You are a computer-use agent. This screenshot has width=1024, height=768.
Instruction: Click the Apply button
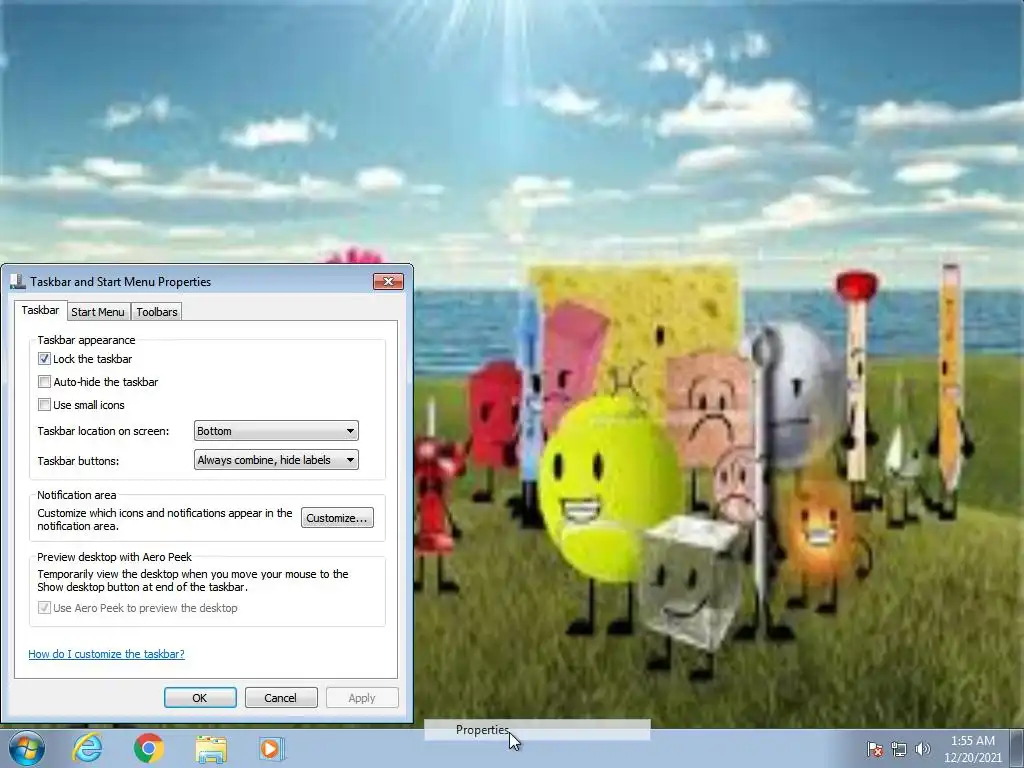tap(362, 697)
